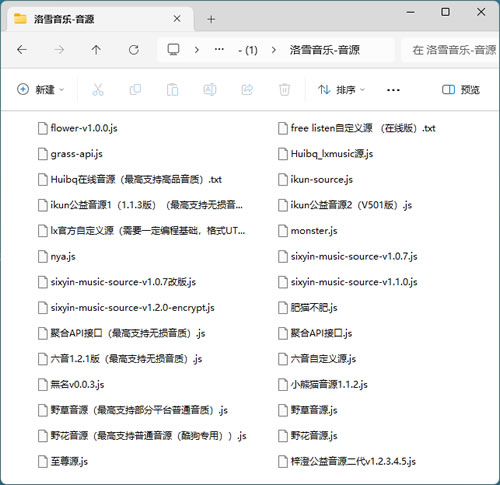Click file icon beside nya.js
Image resolution: width=500 pixels, height=485 pixels.
point(43,256)
